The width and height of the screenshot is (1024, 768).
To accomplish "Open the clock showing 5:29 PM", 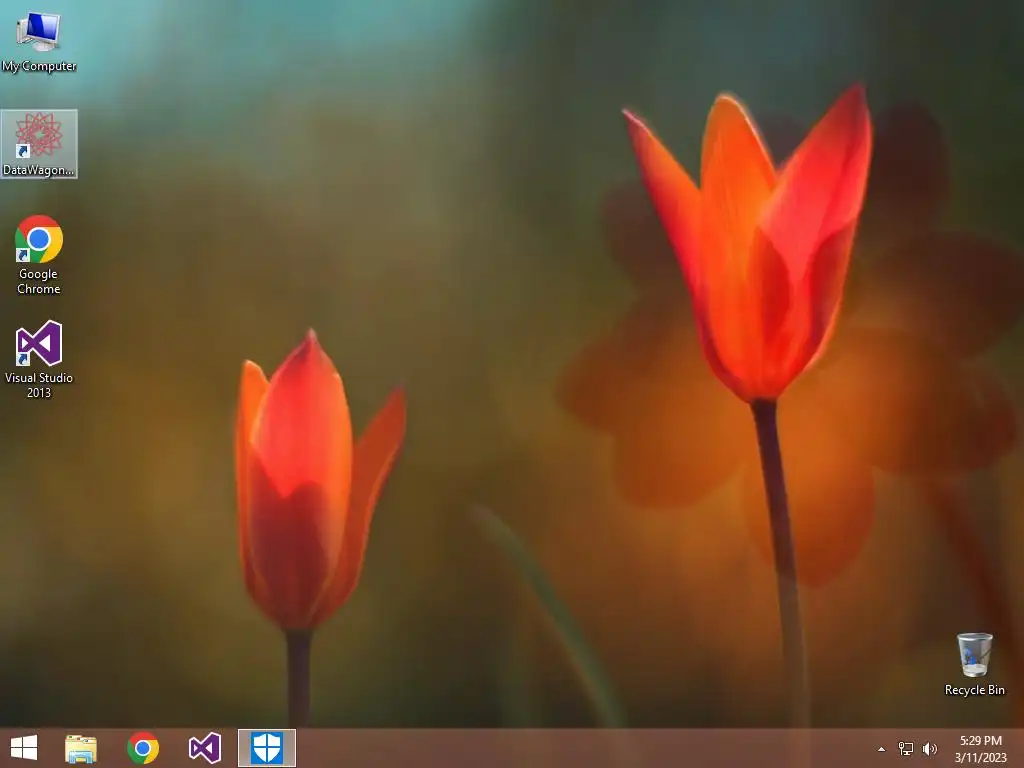I will 981,748.
